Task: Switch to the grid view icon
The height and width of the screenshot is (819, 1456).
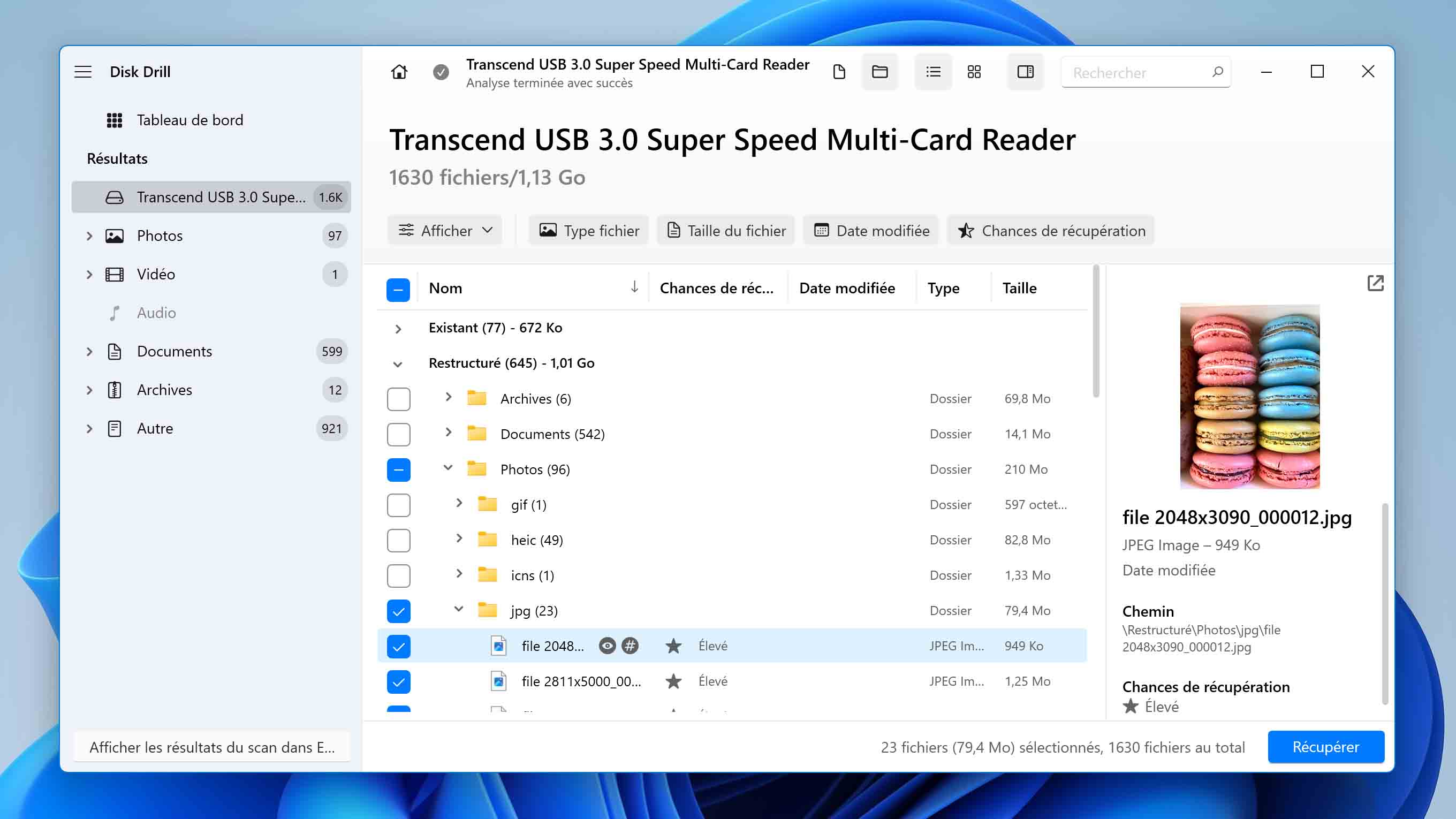Action: 973,72
